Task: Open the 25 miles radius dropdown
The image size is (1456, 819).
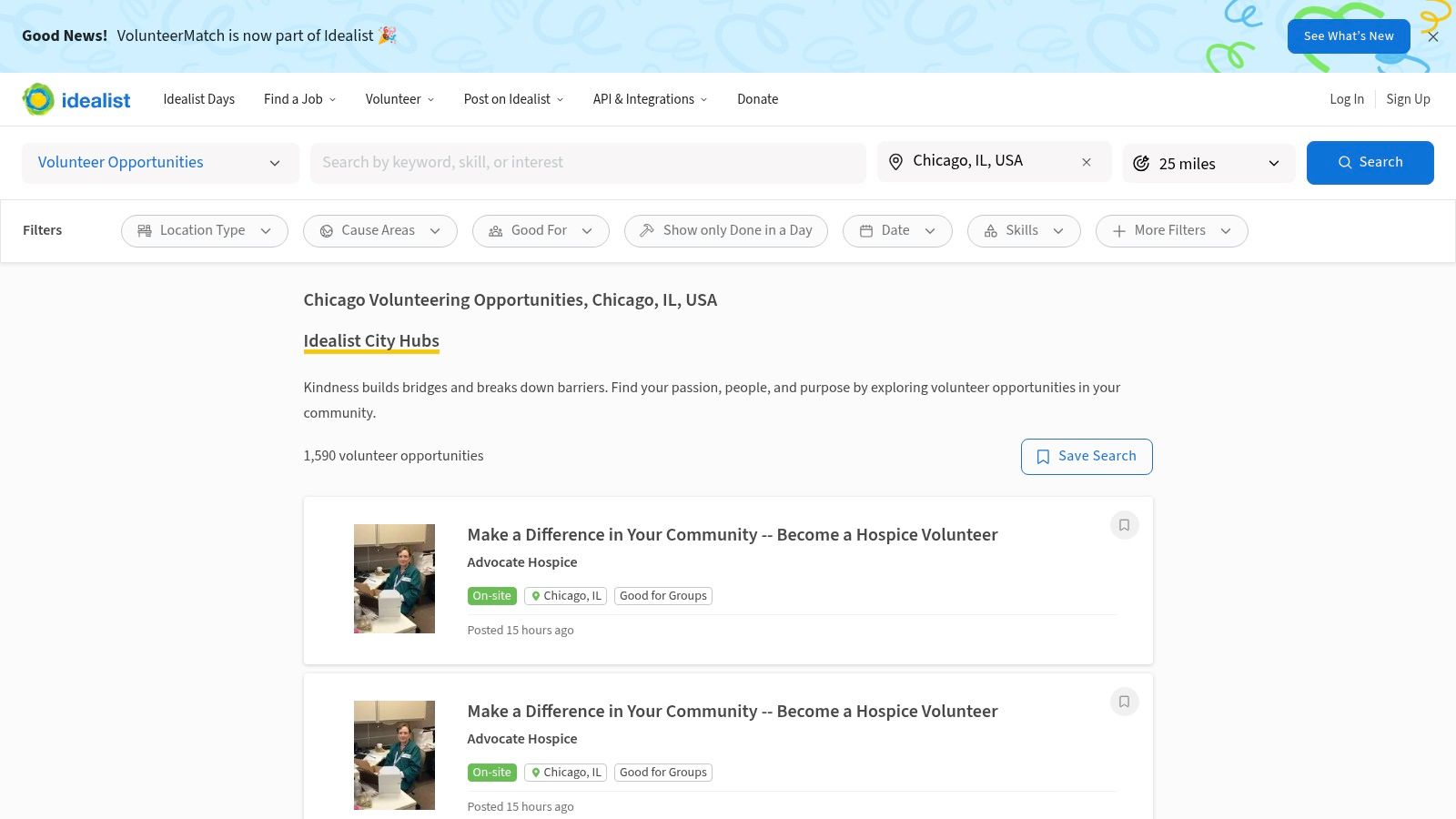Action: pos(1208,164)
